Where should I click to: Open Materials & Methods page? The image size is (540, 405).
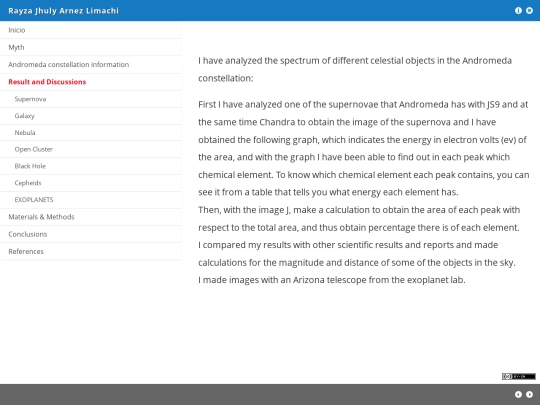(91, 217)
